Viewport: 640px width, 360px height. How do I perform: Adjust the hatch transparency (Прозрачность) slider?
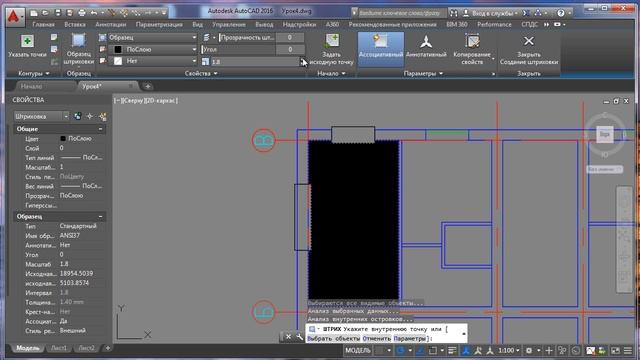coord(247,38)
